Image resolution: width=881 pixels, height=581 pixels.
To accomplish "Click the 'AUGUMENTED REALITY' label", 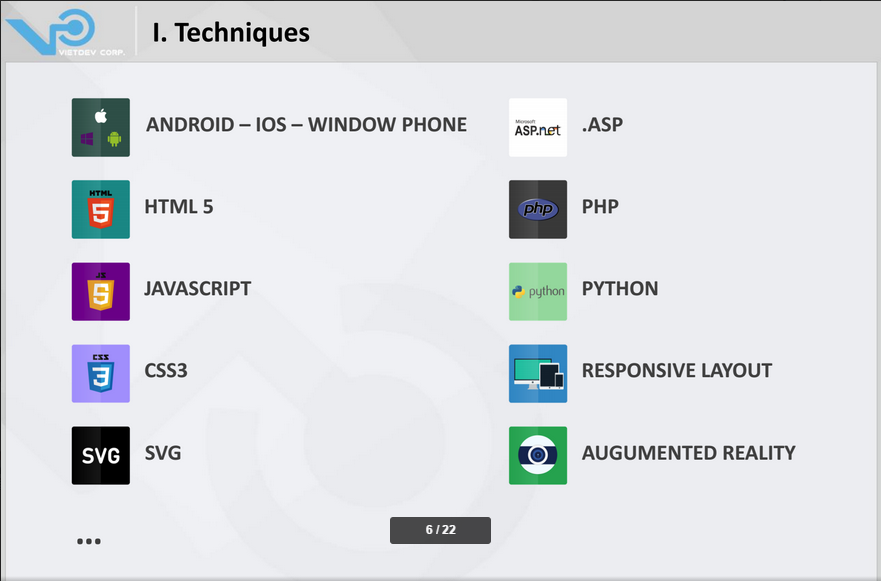I will click(x=688, y=453).
